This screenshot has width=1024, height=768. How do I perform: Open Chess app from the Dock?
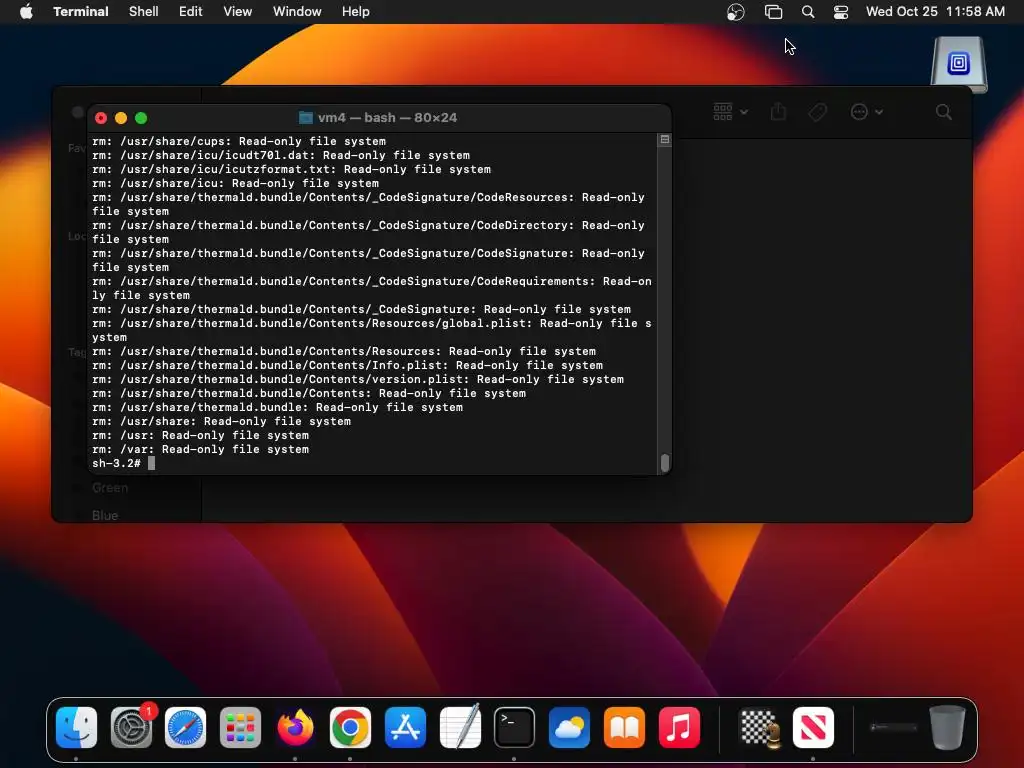pos(759,728)
